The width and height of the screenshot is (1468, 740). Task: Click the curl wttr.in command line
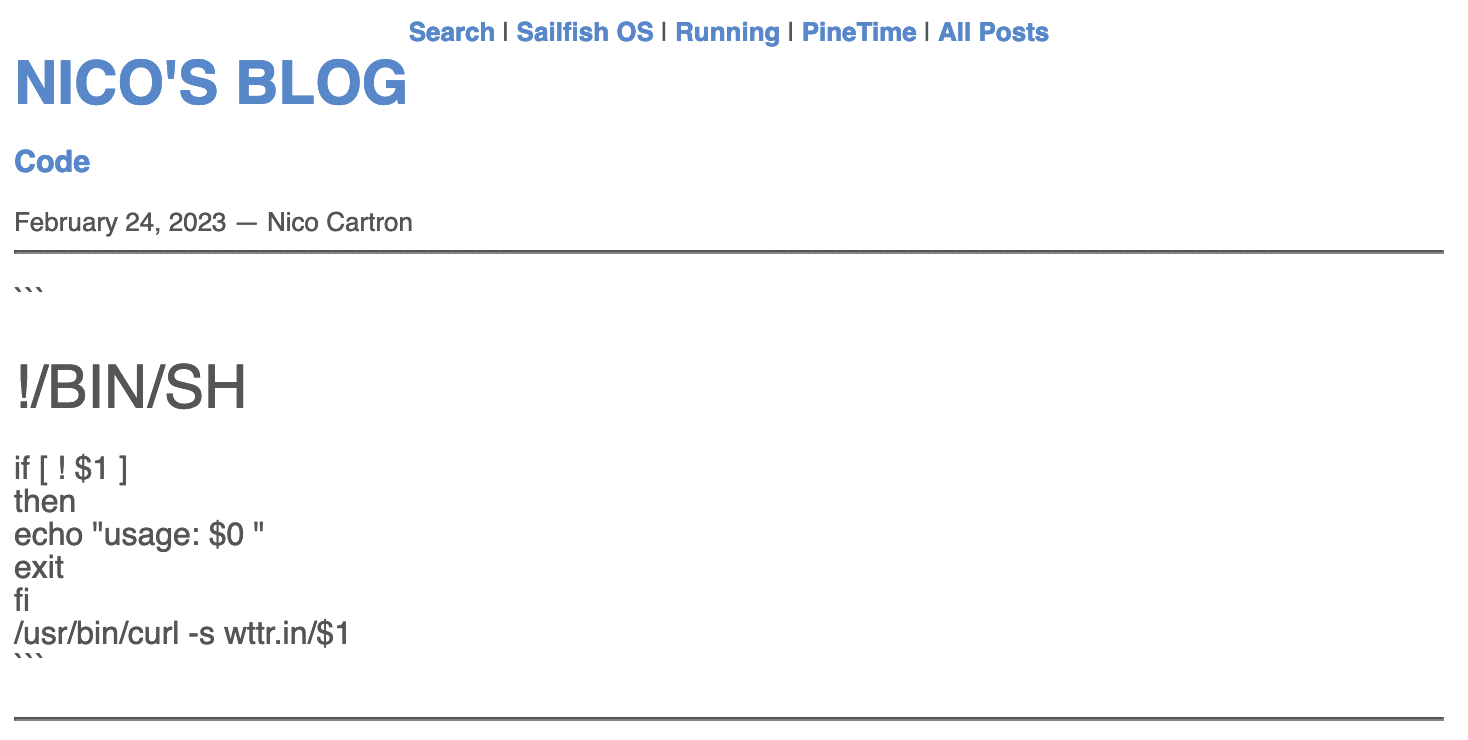[182, 634]
